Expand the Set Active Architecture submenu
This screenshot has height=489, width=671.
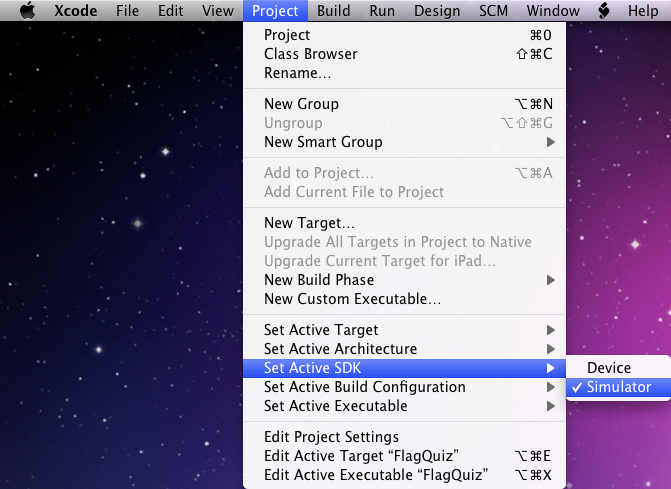click(x=404, y=349)
